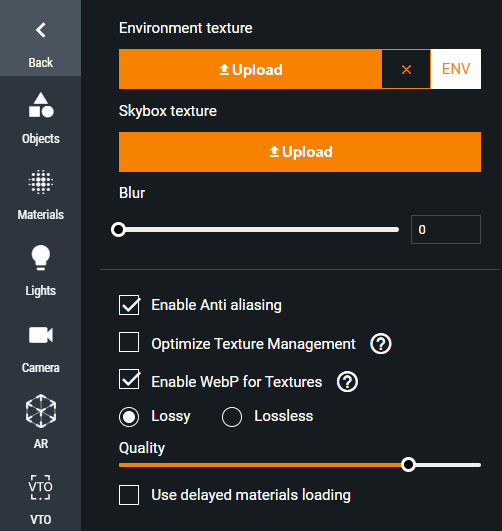This screenshot has height=531, width=502.
Task: Upload a skybox texture
Action: [x=300, y=152]
